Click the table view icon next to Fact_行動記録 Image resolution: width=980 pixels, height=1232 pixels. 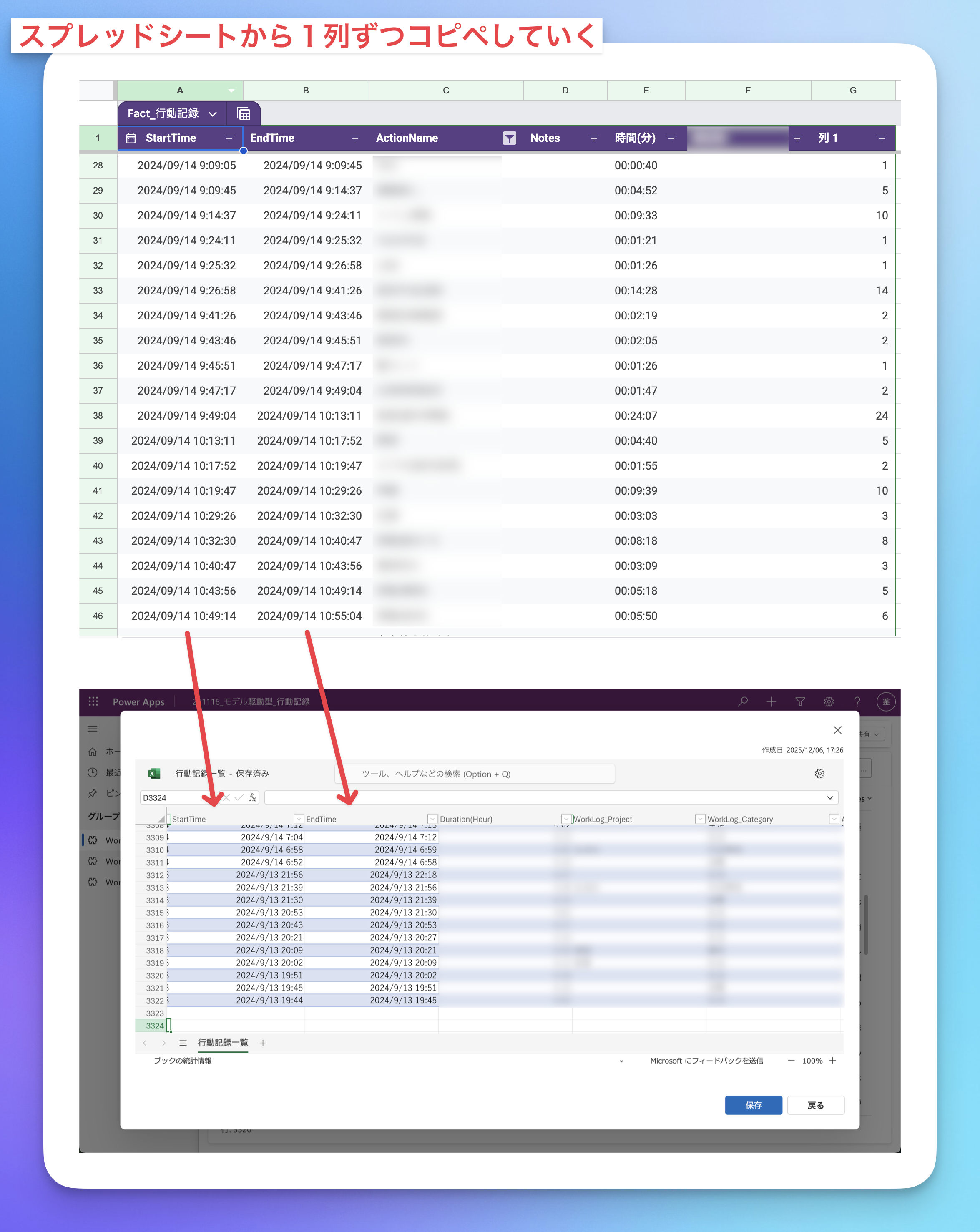244,113
